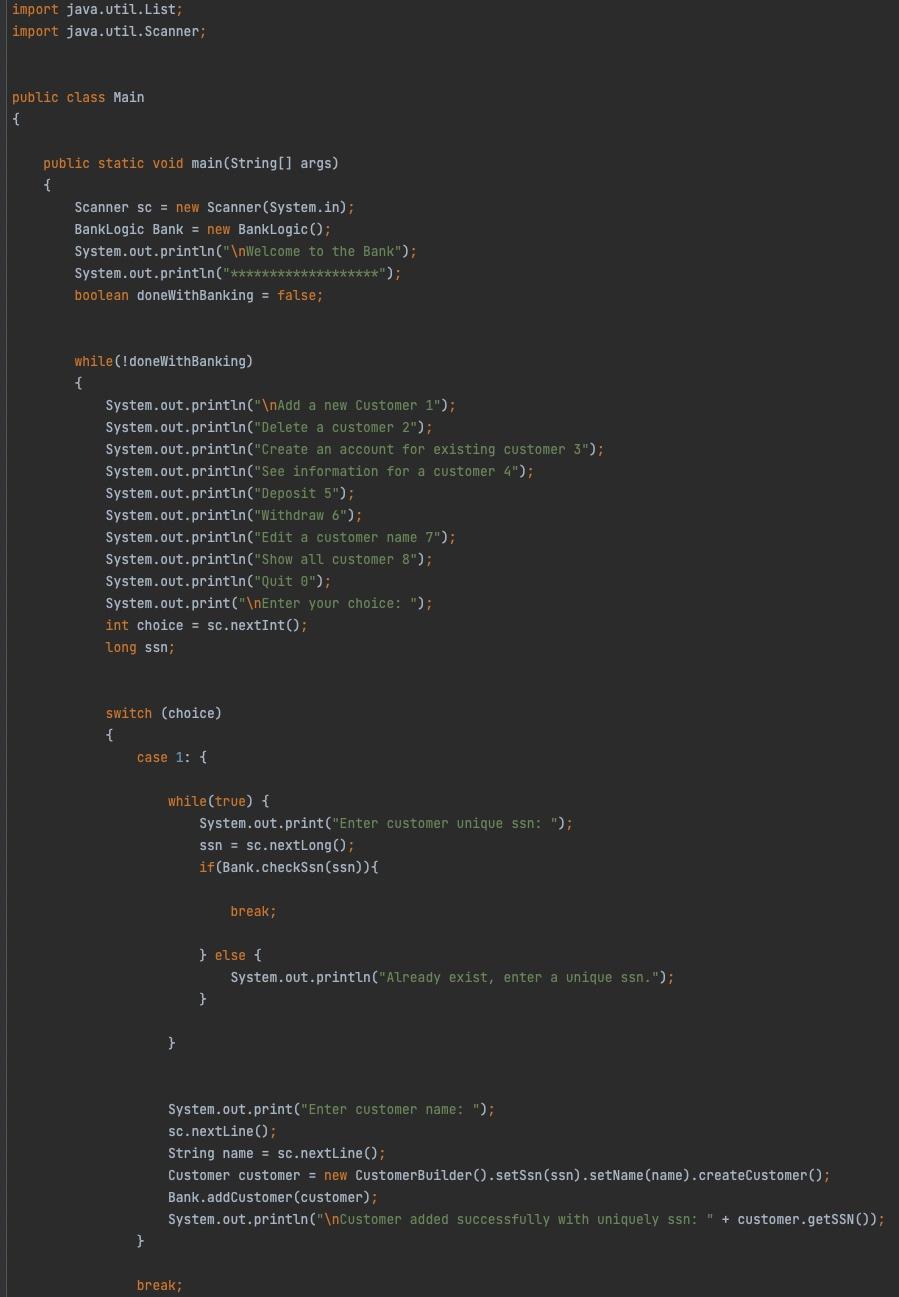Select the CustomerBuilder chained call line
Viewport: 899px width, 1297px height.
coord(495,1175)
